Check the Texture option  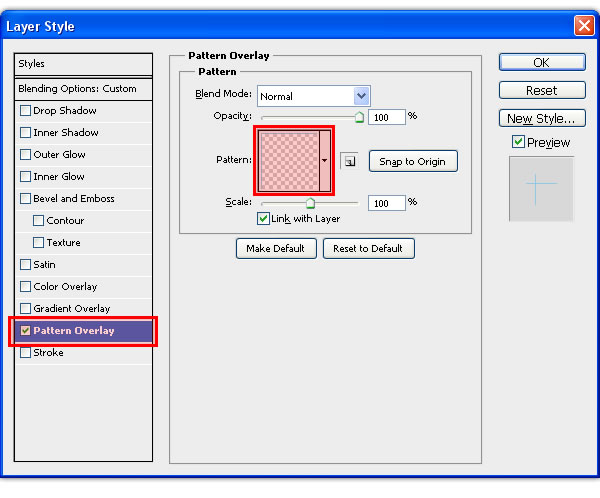click(38, 243)
